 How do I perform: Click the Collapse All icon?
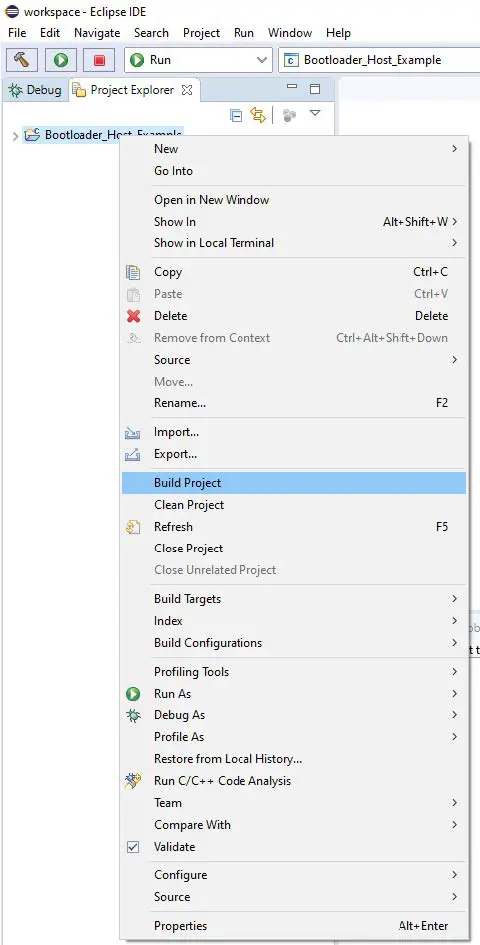tap(237, 116)
